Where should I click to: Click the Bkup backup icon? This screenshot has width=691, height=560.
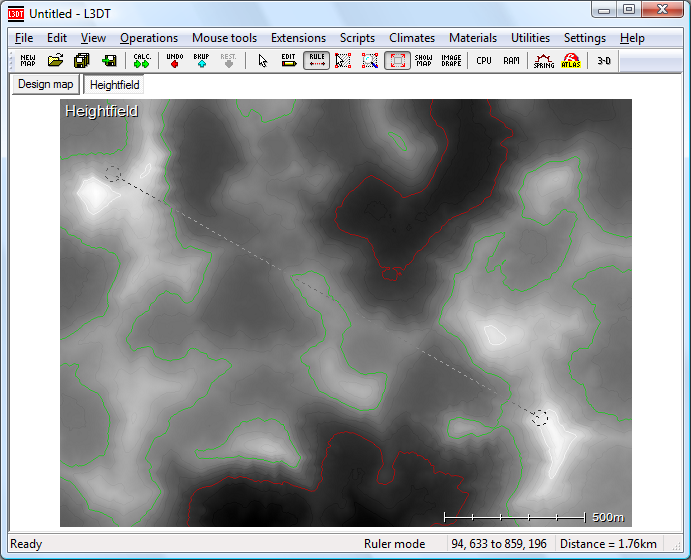coord(201,60)
